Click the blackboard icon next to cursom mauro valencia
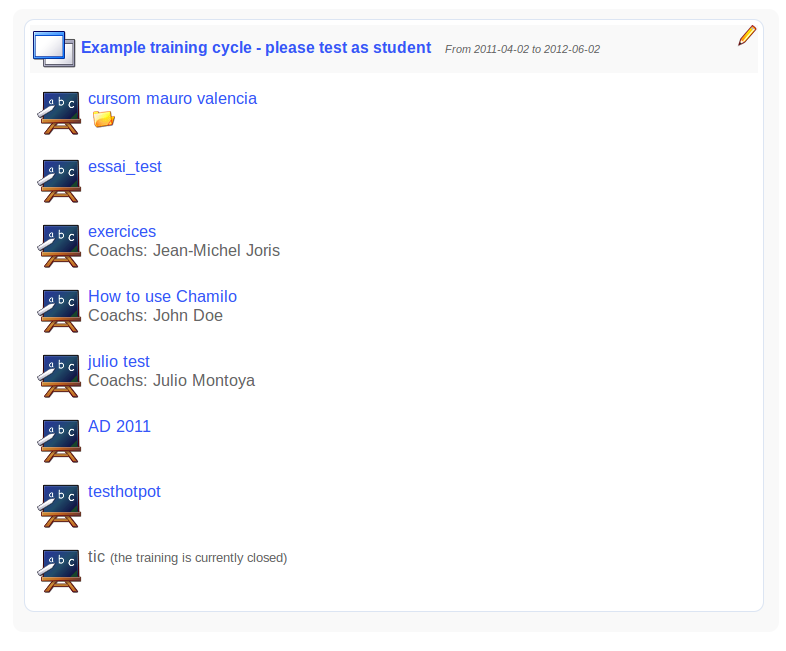Screen dimensions: 786x651 tap(60, 113)
